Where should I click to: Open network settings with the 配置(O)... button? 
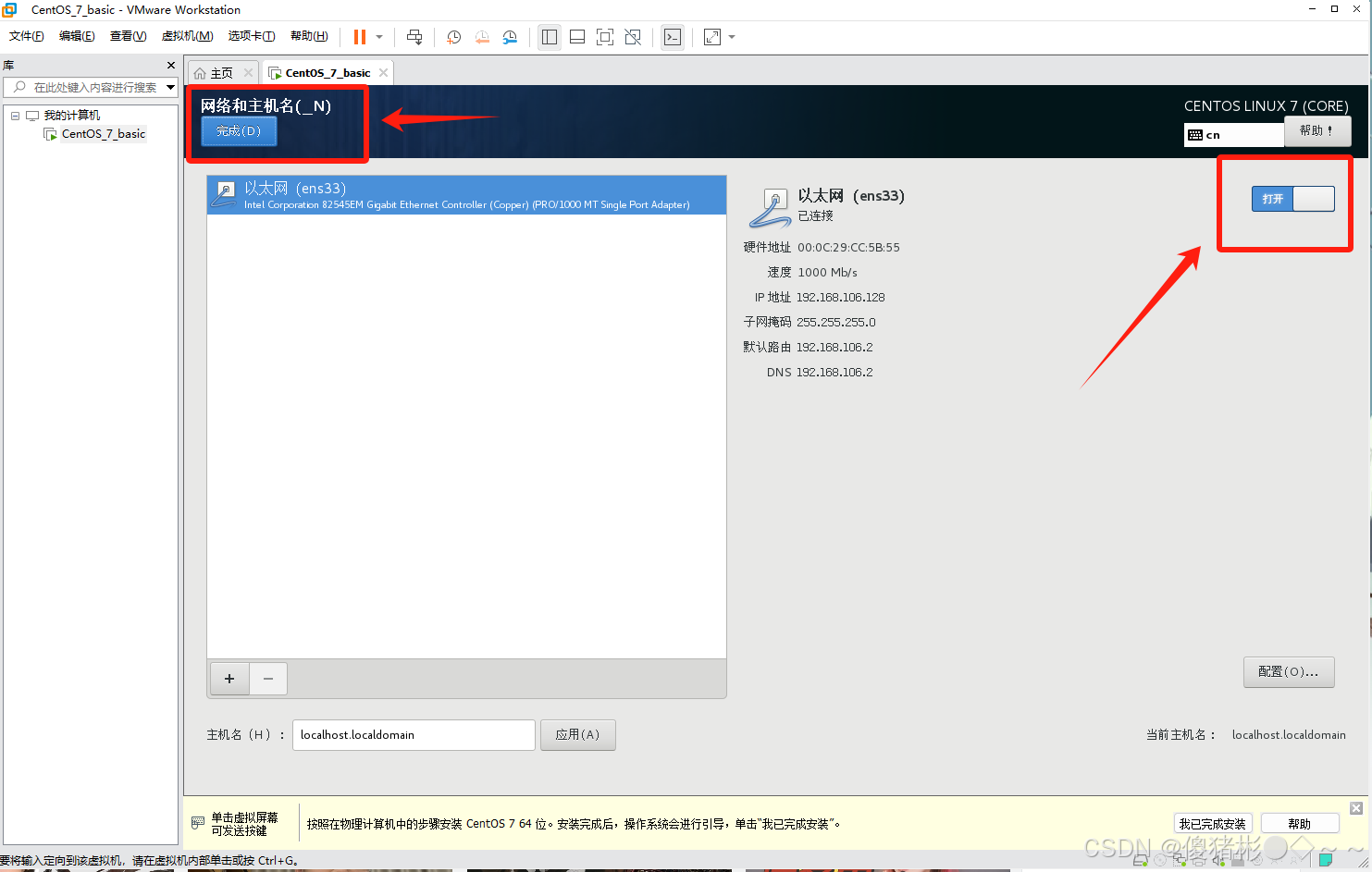(x=1289, y=672)
